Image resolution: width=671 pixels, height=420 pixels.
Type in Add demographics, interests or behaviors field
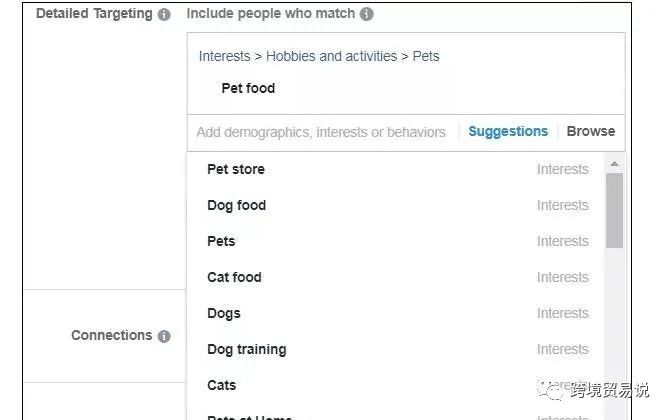321,132
